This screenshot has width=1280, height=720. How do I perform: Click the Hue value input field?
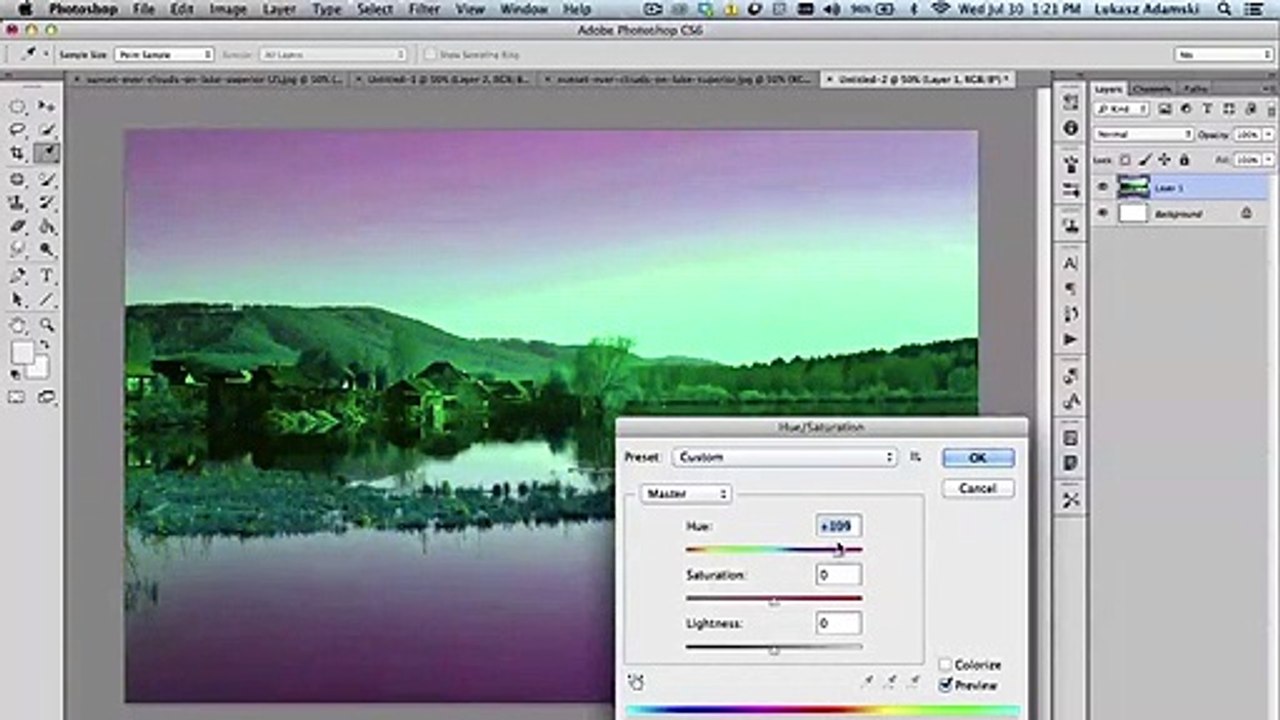pyautogui.click(x=838, y=526)
